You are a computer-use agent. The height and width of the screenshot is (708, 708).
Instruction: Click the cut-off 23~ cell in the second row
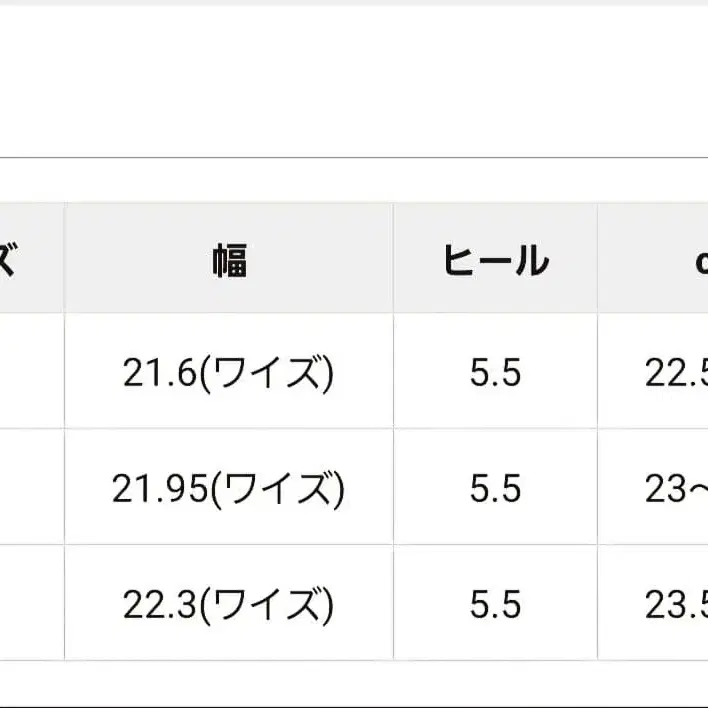676,488
